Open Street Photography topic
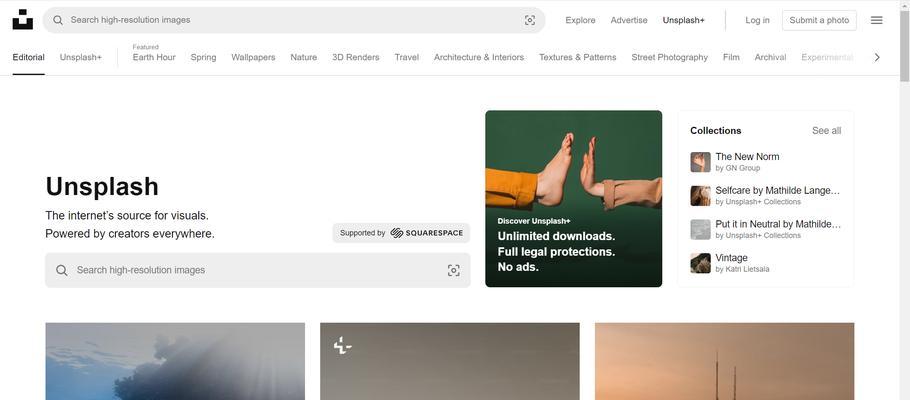The image size is (910, 400). (x=670, y=57)
